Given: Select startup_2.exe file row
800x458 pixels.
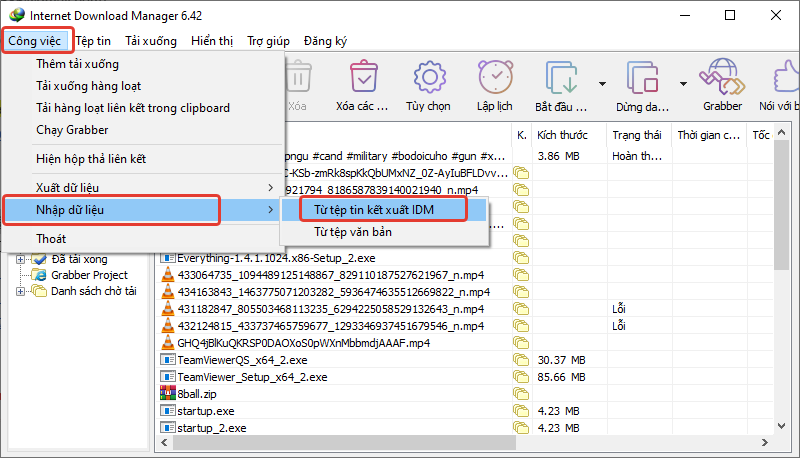Looking at the screenshot, I should coord(212,428).
